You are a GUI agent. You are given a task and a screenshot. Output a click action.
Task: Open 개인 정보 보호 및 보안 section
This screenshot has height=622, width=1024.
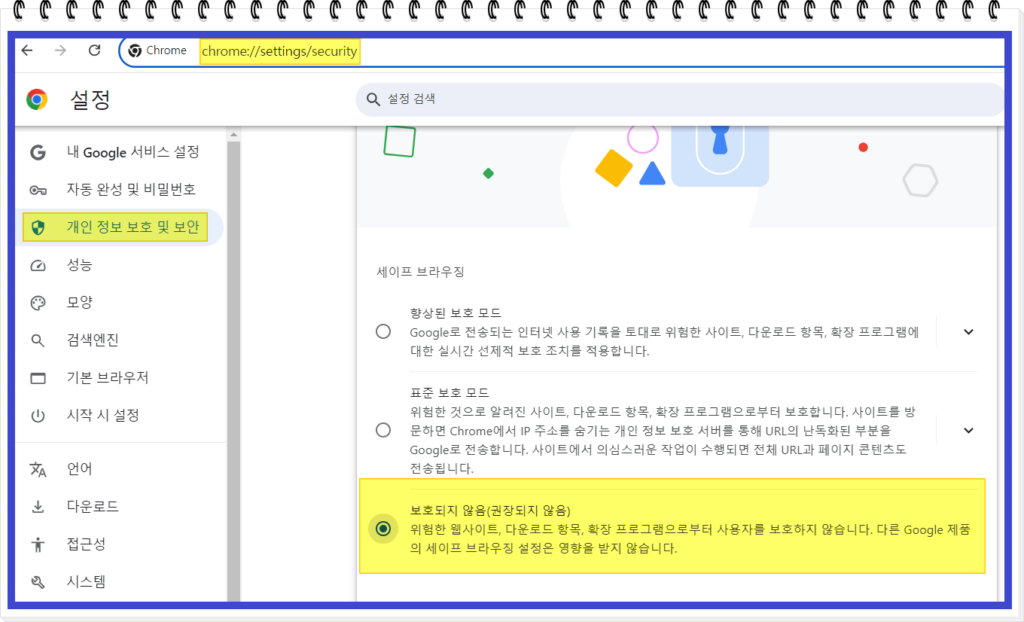point(120,227)
